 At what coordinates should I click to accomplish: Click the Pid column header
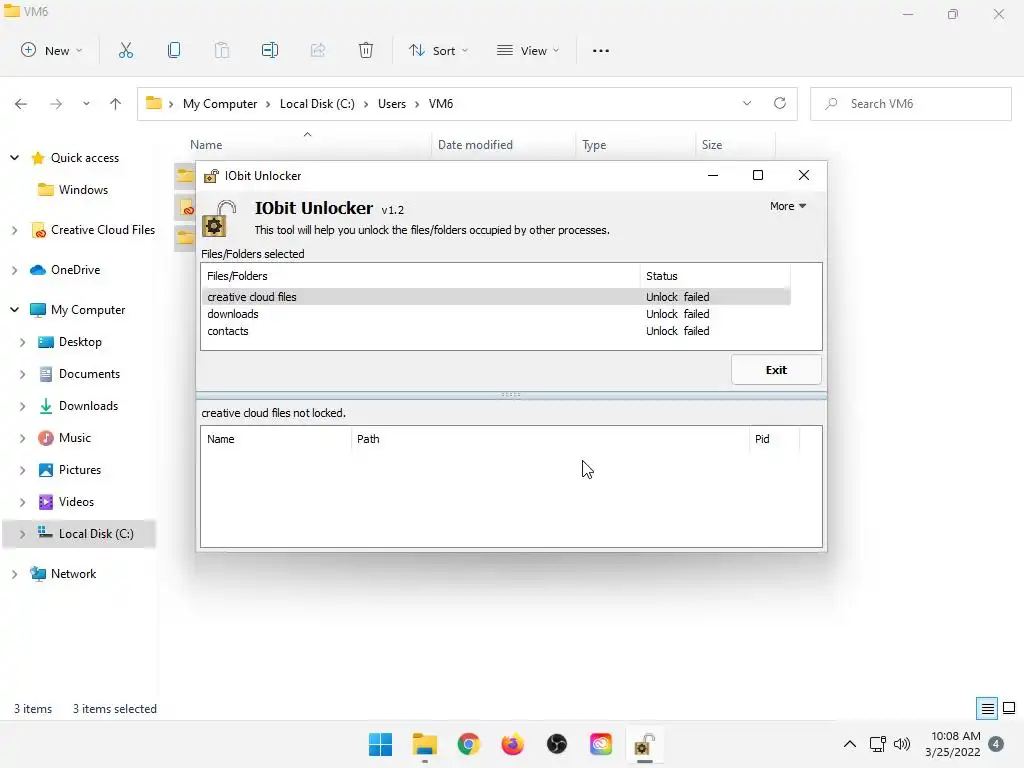click(774, 439)
